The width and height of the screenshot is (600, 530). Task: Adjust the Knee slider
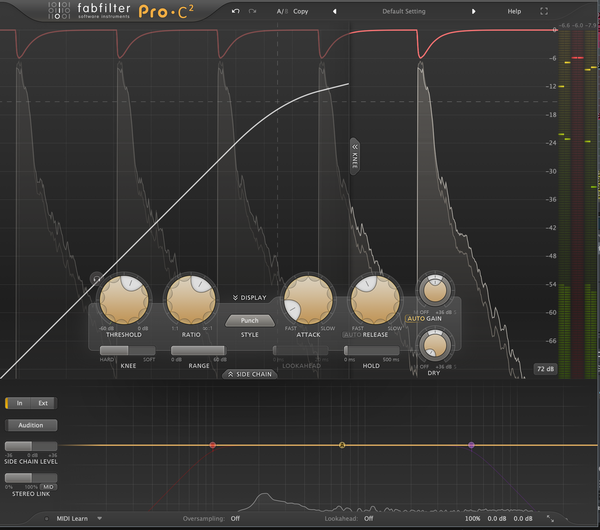[x=127, y=350]
